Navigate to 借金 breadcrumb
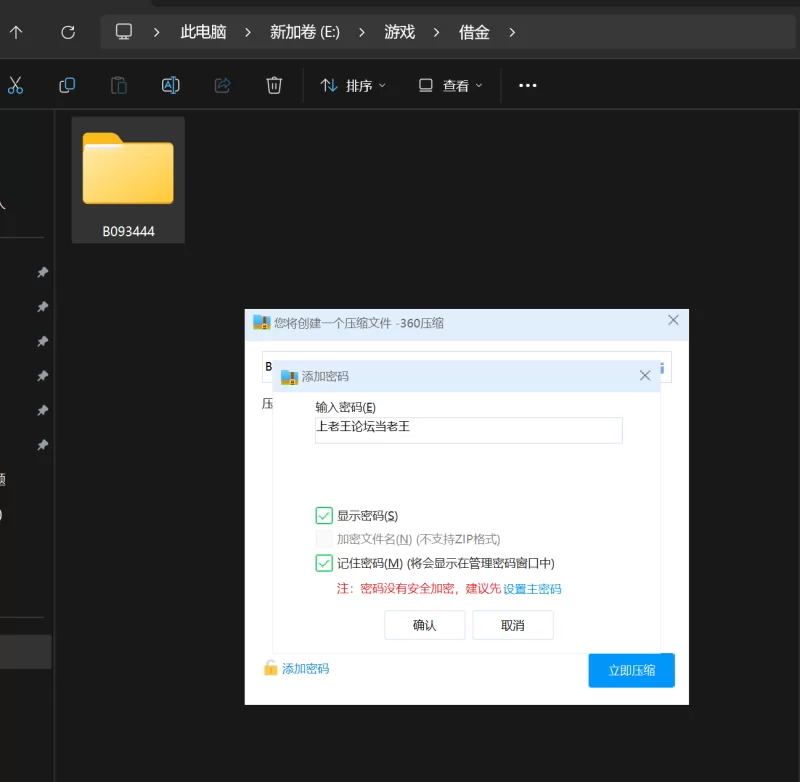 click(x=474, y=32)
